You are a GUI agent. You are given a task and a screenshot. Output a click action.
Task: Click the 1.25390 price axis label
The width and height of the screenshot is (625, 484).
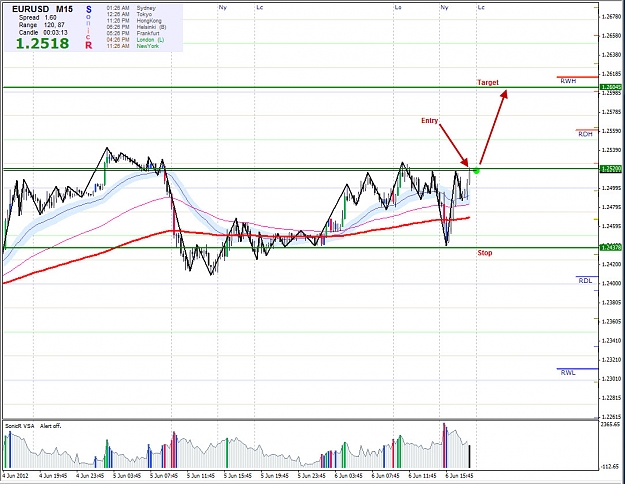[611, 150]
